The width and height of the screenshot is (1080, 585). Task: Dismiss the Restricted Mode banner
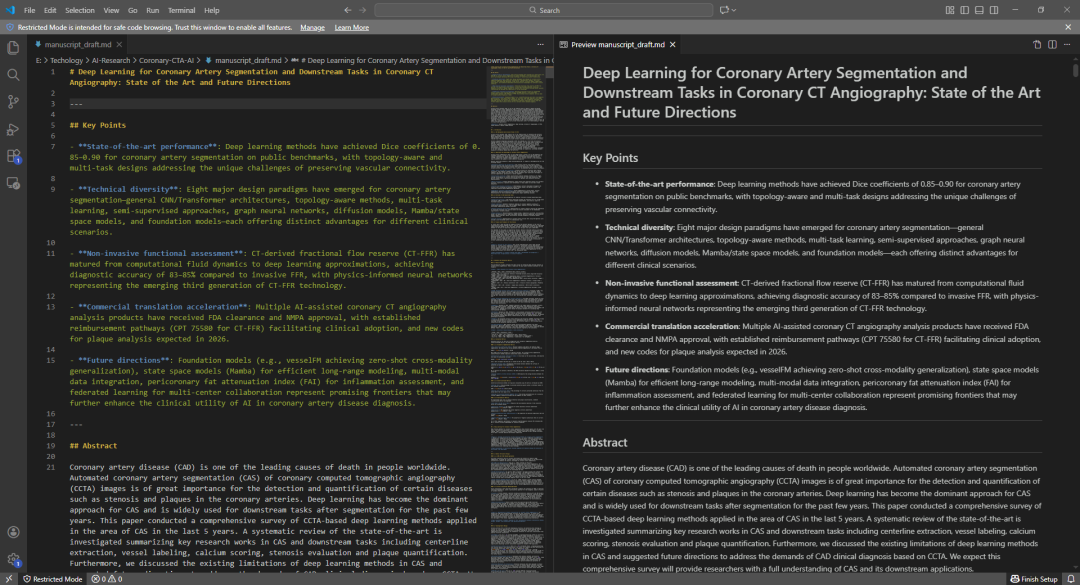(x=1068, y=27)
